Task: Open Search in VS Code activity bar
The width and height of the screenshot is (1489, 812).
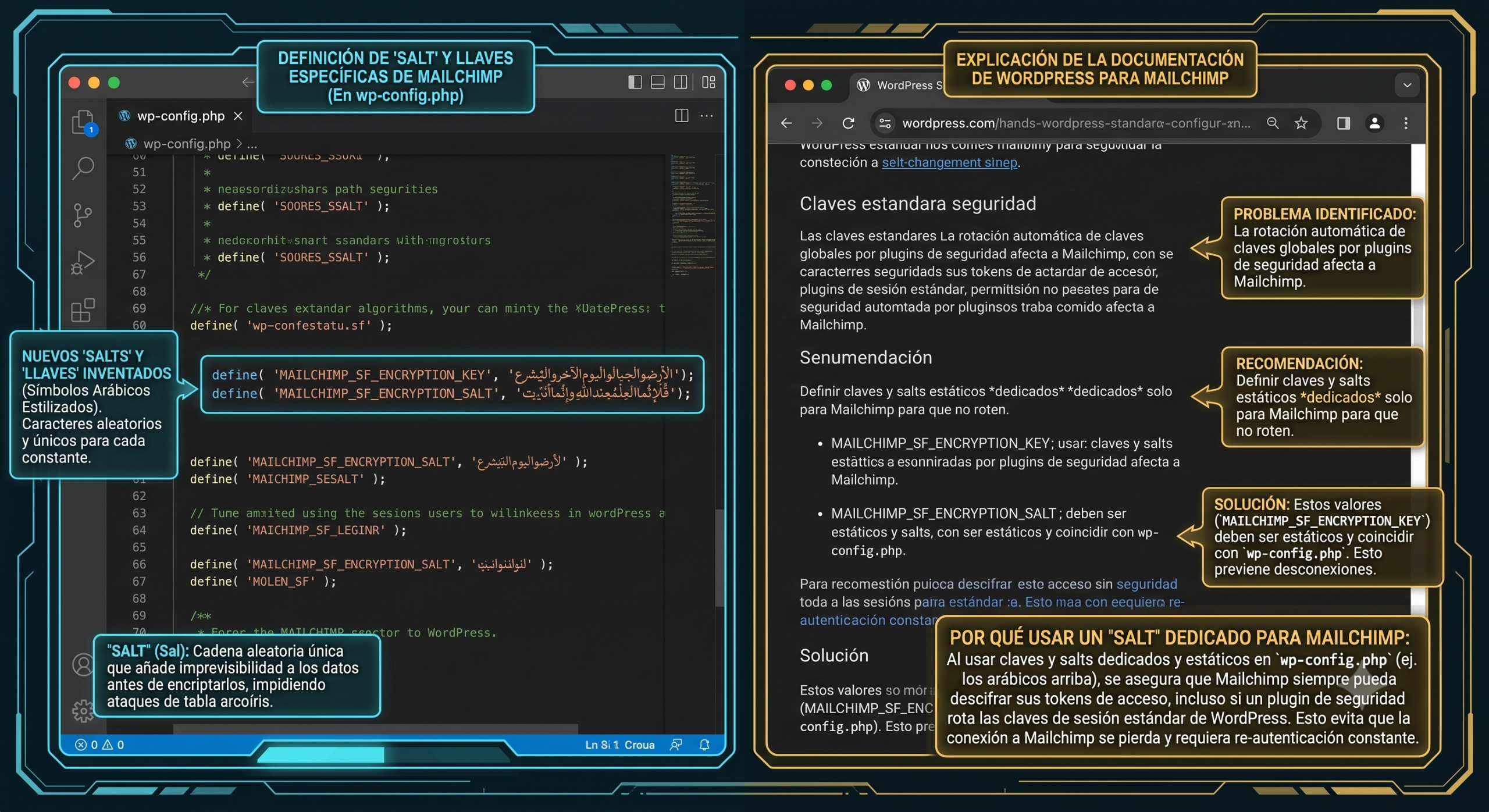Action: [x=83, y=169]
